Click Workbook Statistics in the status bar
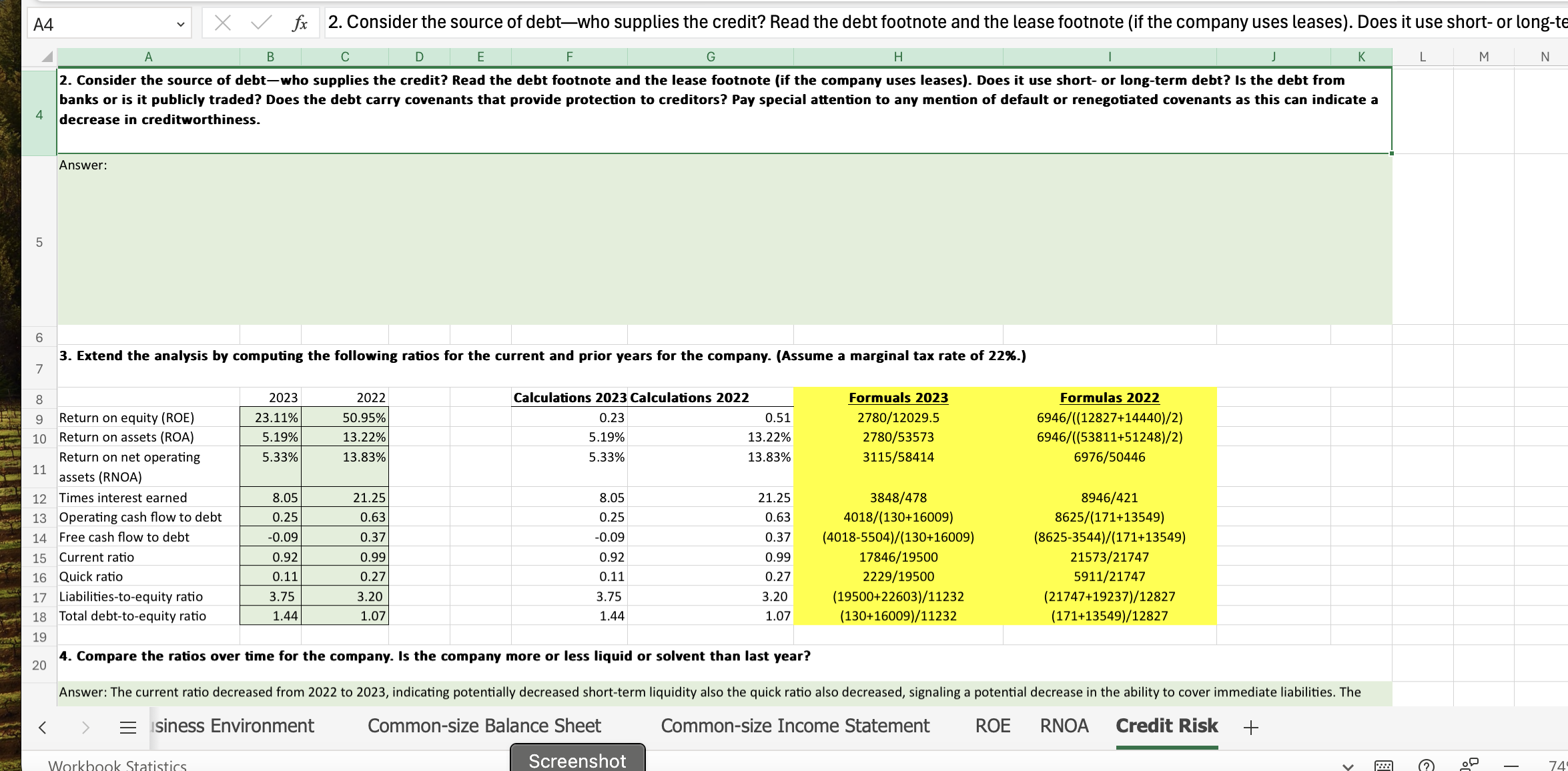Image resolution: width=1568 pixels, height=771 pixels. 115,765
